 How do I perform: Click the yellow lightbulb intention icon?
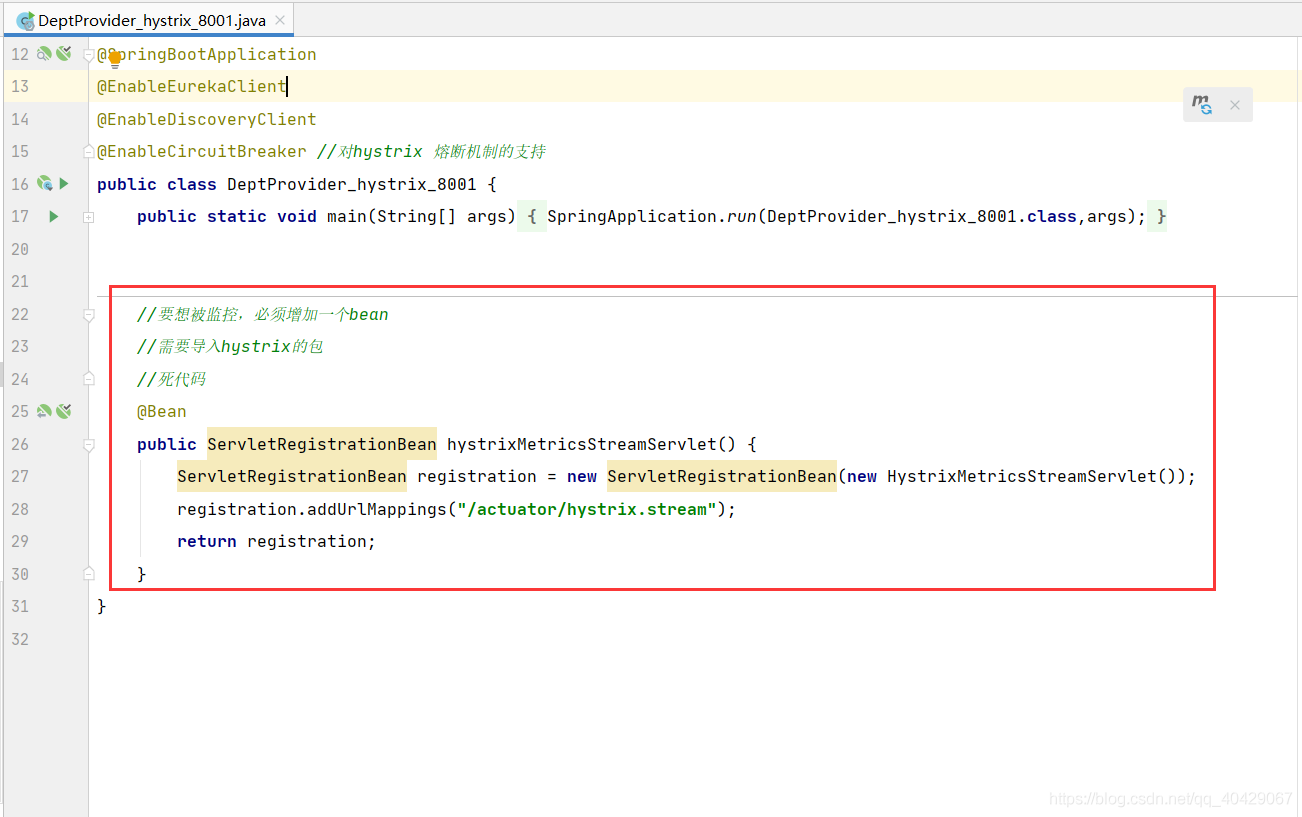114,57
